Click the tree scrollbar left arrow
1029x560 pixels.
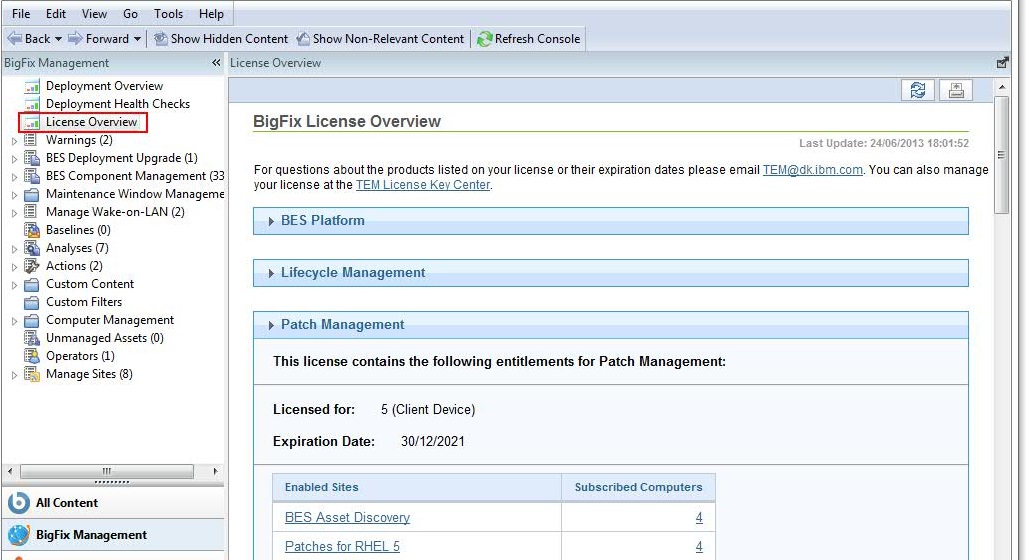(10, 471)
